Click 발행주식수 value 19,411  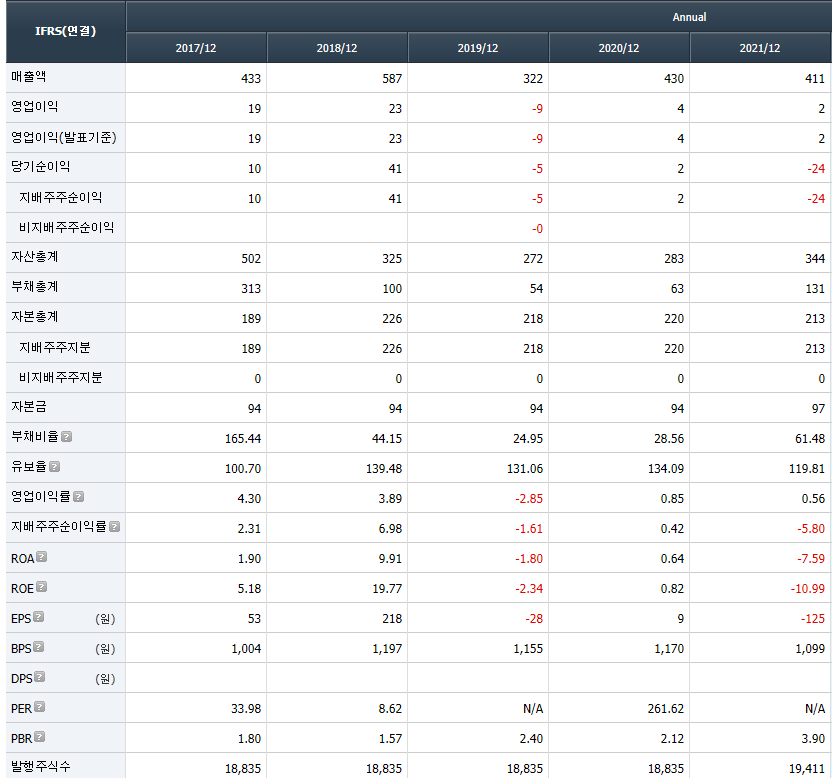[807, 768]
